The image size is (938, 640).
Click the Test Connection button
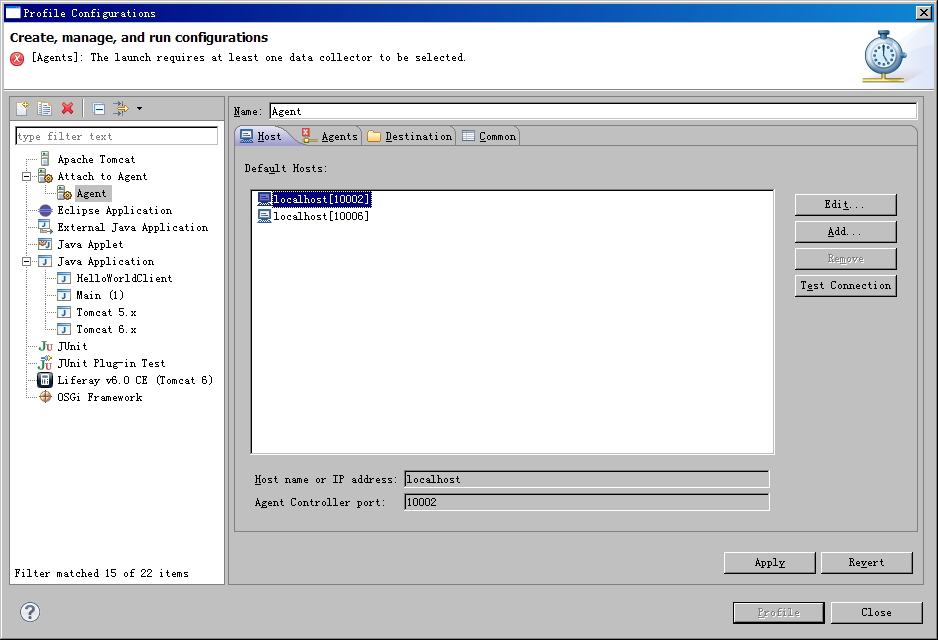845,285
